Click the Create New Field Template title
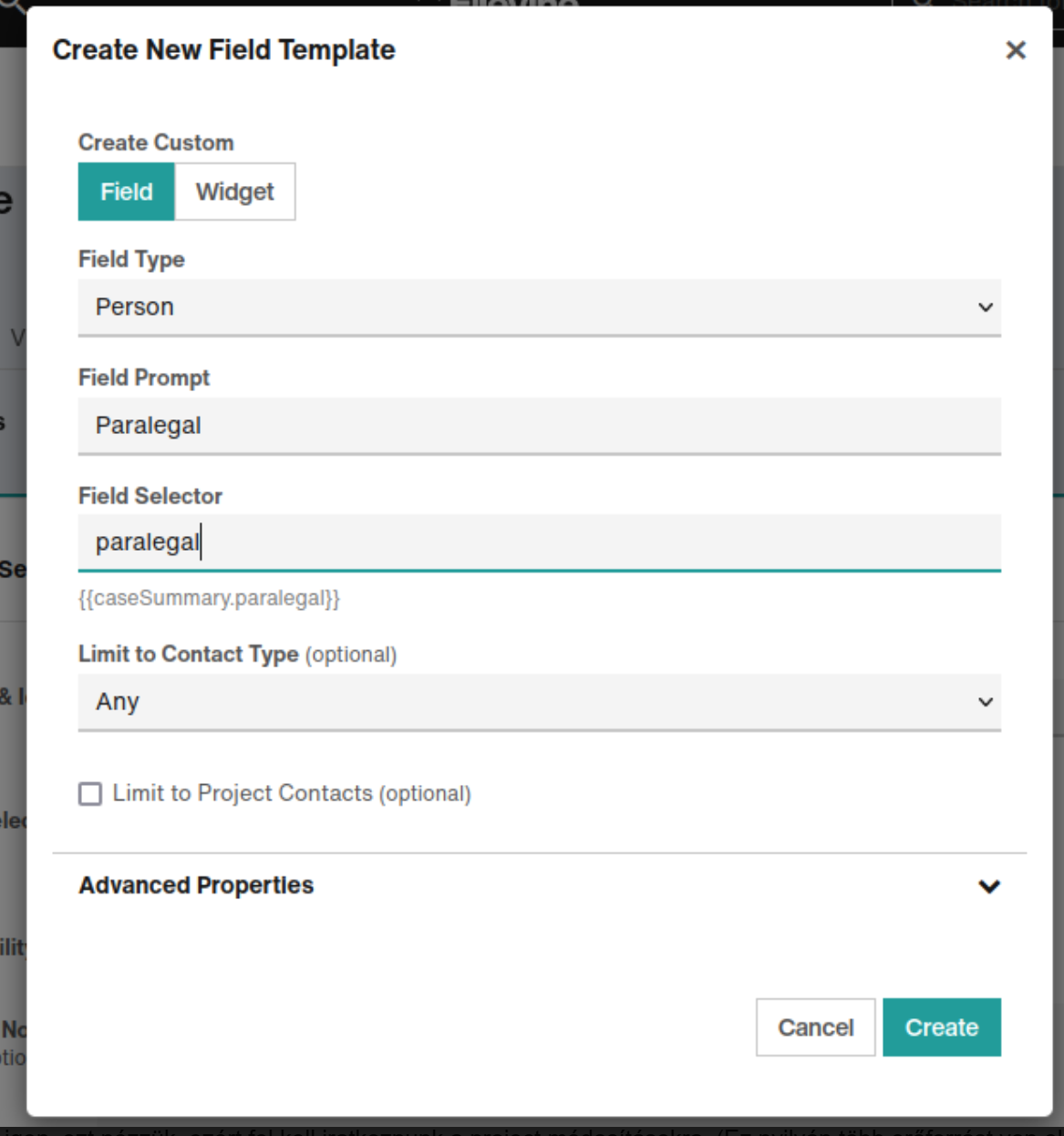Viewport: 1064px width, 1136px height. click(x=223, y=50)
